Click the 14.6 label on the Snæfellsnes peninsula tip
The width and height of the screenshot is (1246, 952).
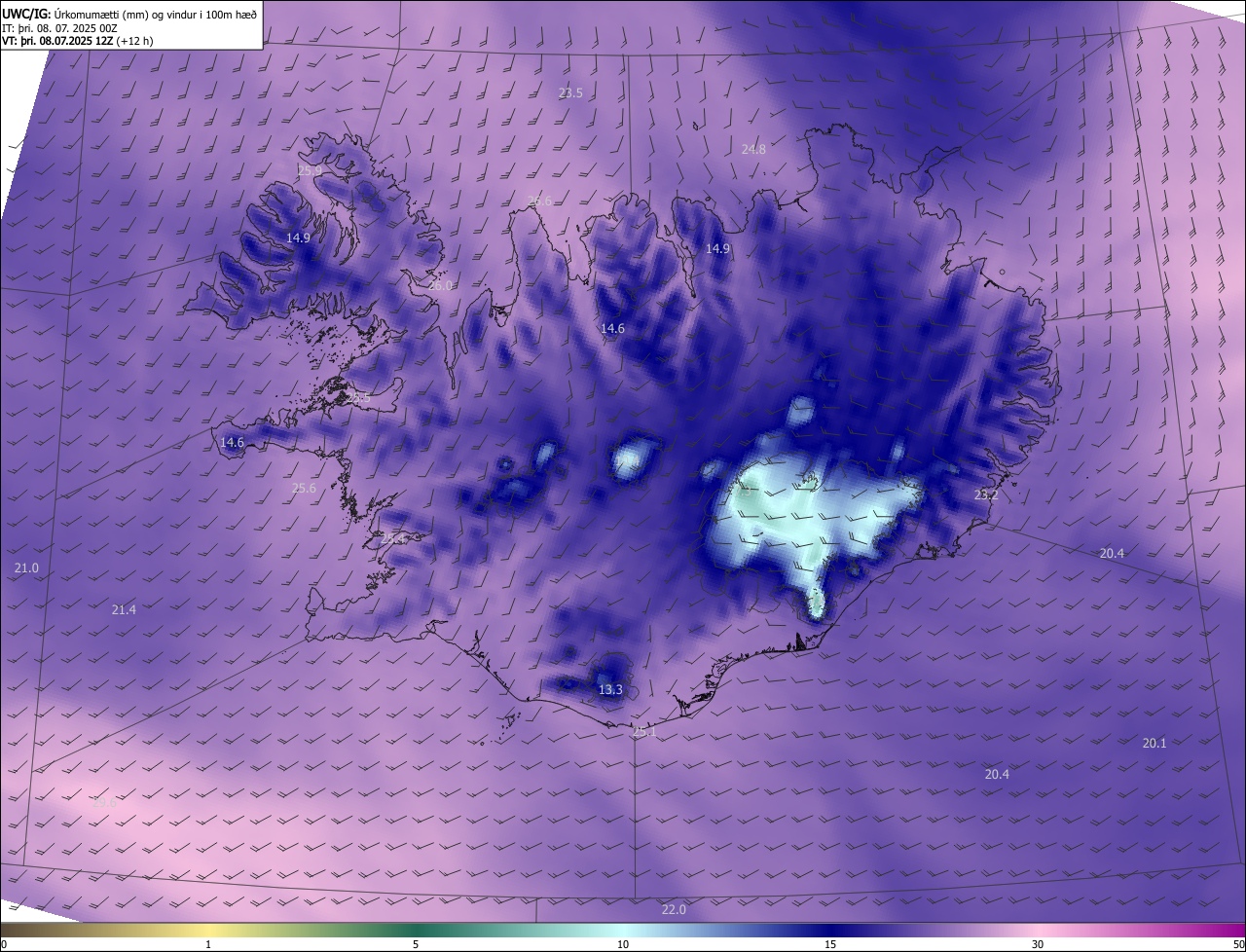(232, 443)
